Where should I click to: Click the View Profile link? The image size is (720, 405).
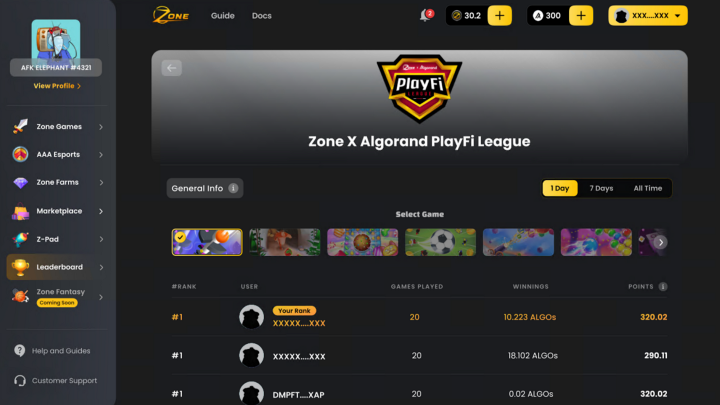[x=57, y=86]
